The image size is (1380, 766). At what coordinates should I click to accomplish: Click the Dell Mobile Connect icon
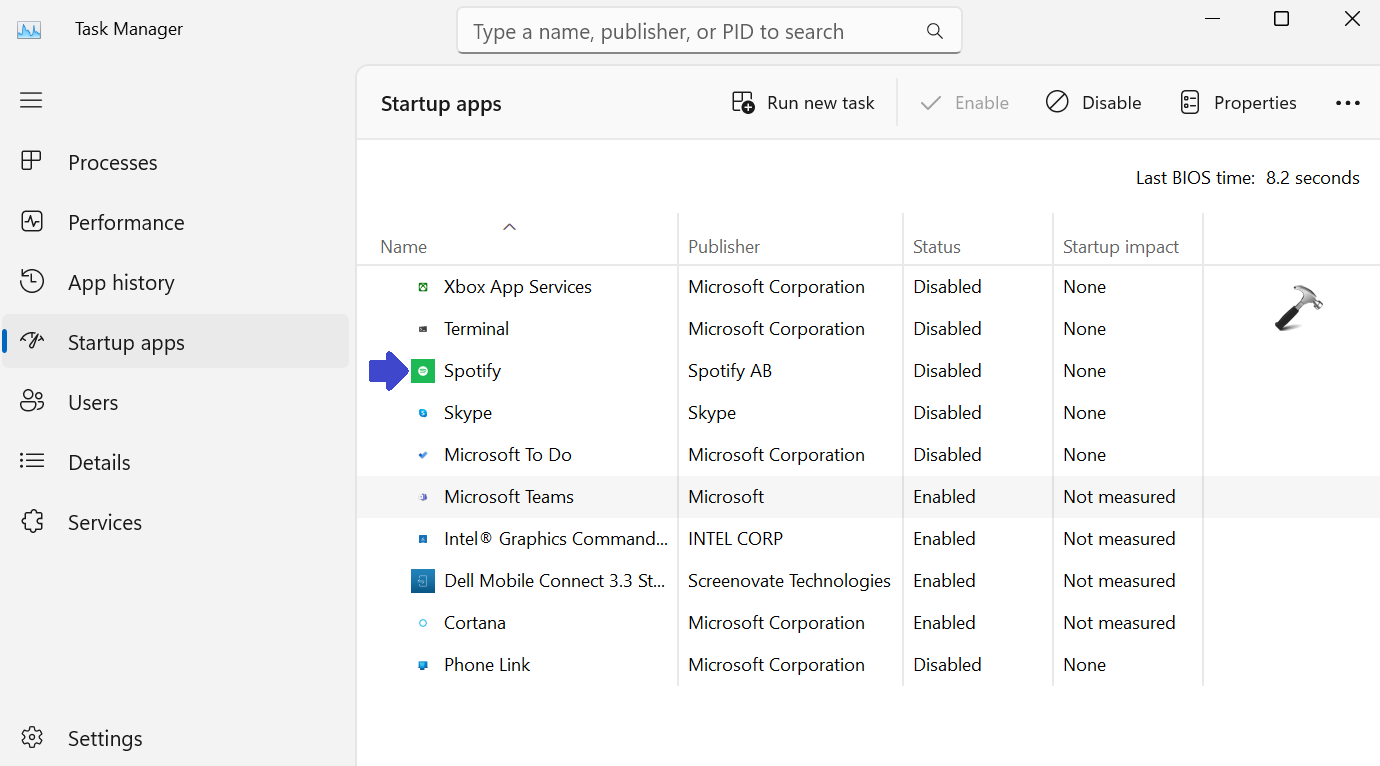[423, 581]
